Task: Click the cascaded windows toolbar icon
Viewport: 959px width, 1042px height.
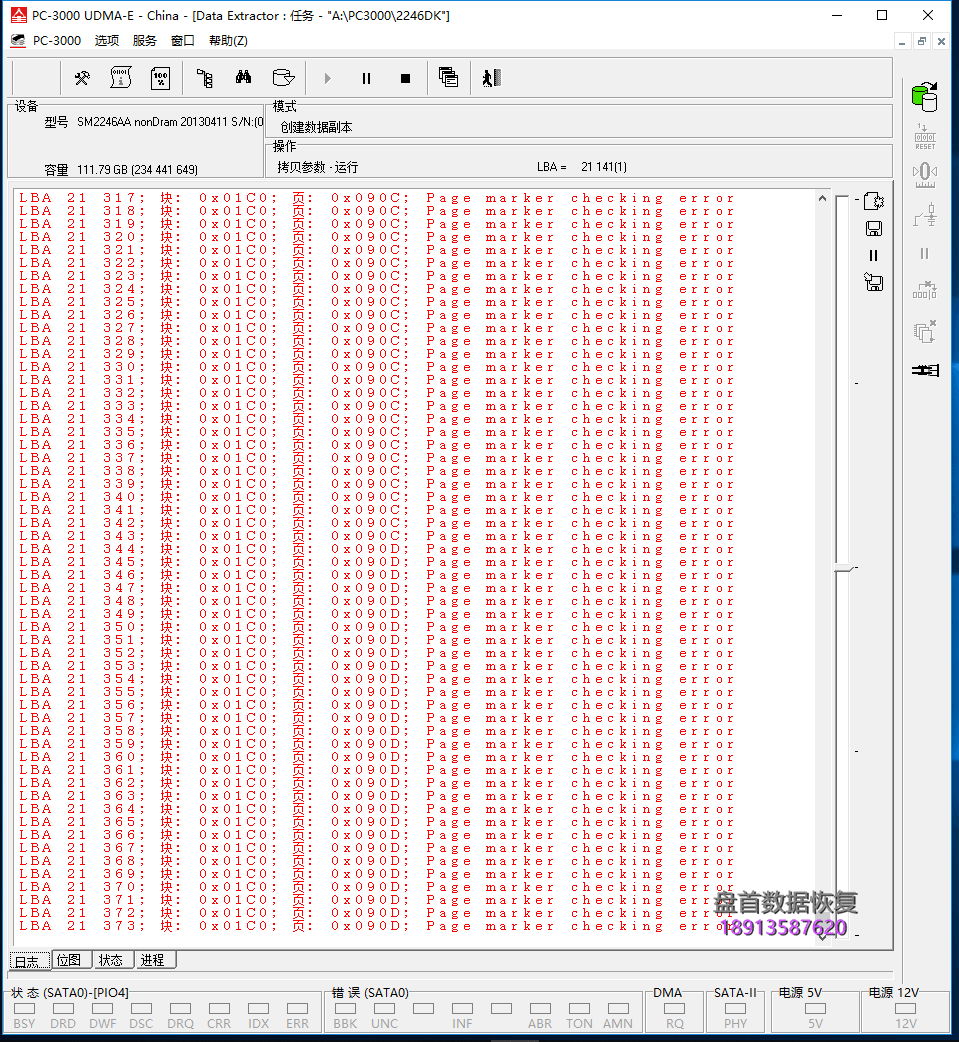Action: (x=449, y=78)
